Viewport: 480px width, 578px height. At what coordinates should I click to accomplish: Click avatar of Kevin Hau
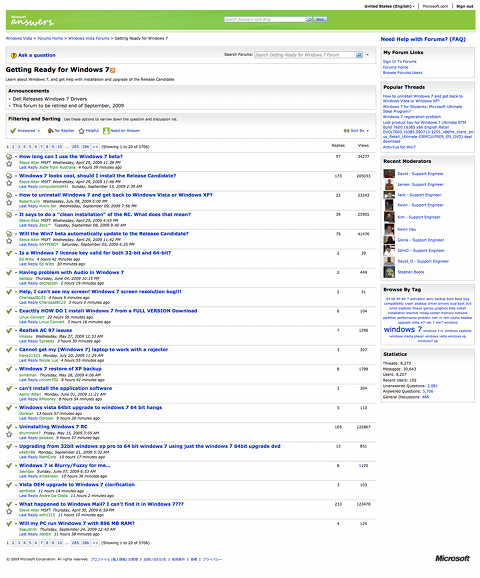click(389, 229)
